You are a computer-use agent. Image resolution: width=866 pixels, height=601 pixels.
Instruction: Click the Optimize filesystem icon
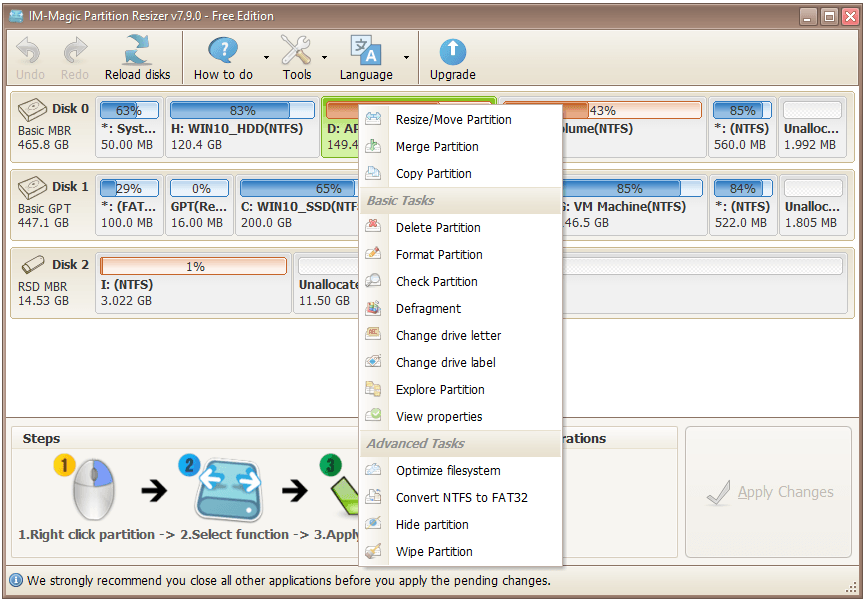tap(373, 470)
